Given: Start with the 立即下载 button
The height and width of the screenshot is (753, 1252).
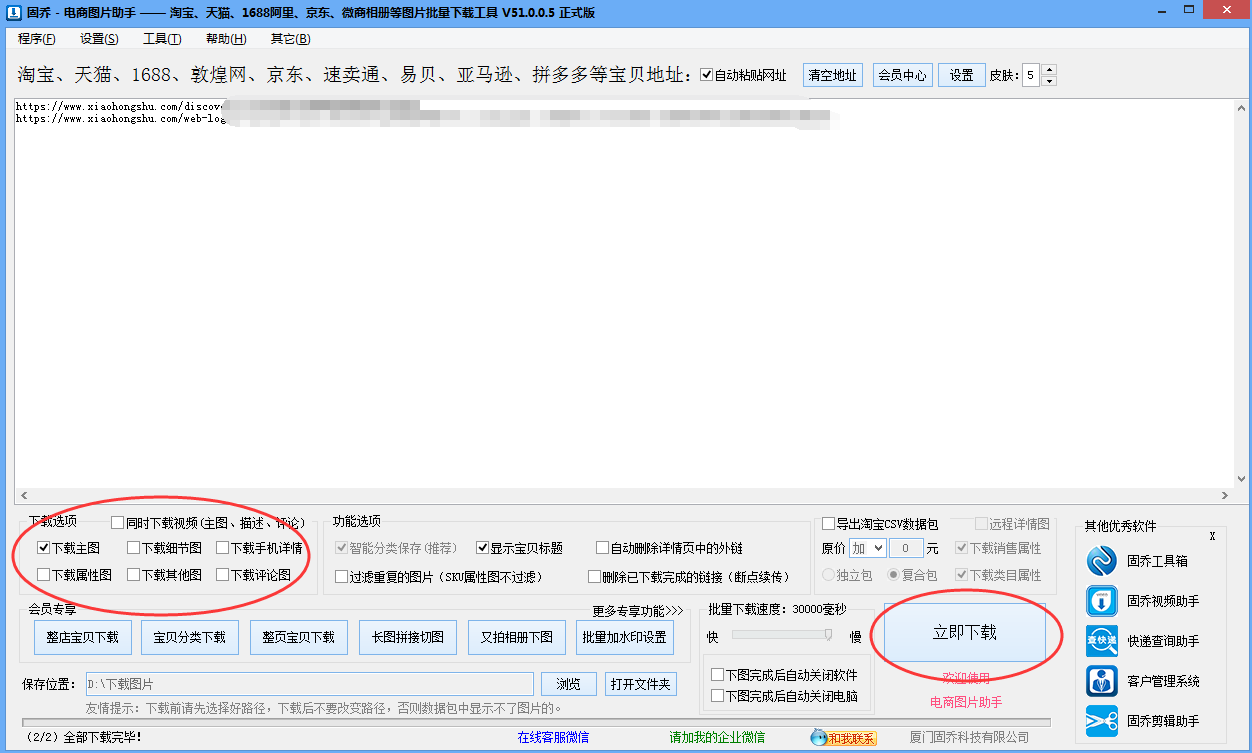Looking at the screenshot, I should pos(965,632).
